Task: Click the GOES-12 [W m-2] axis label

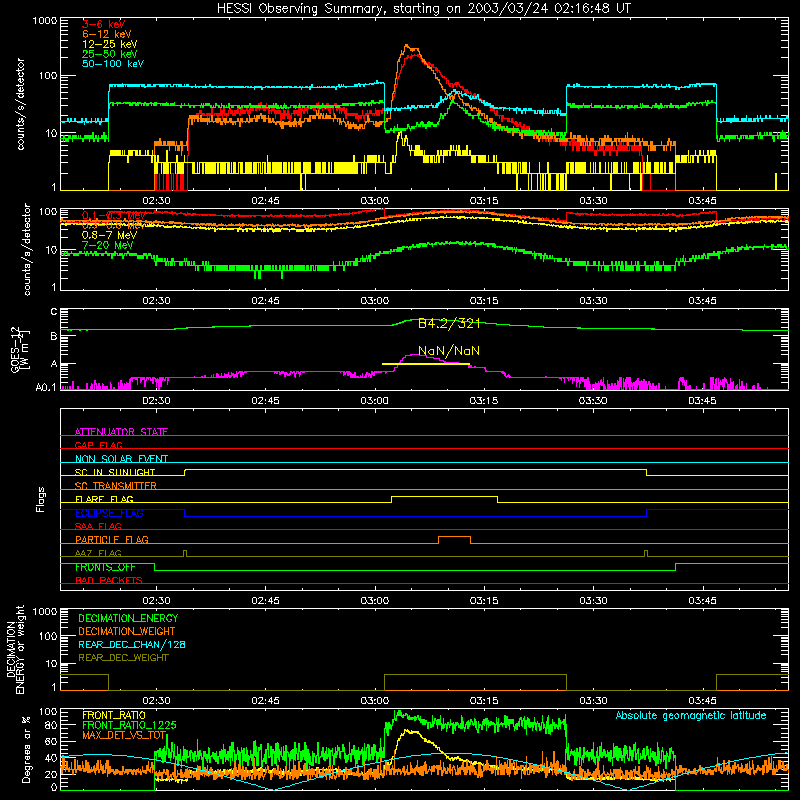Action: click(x=21, y=349)
